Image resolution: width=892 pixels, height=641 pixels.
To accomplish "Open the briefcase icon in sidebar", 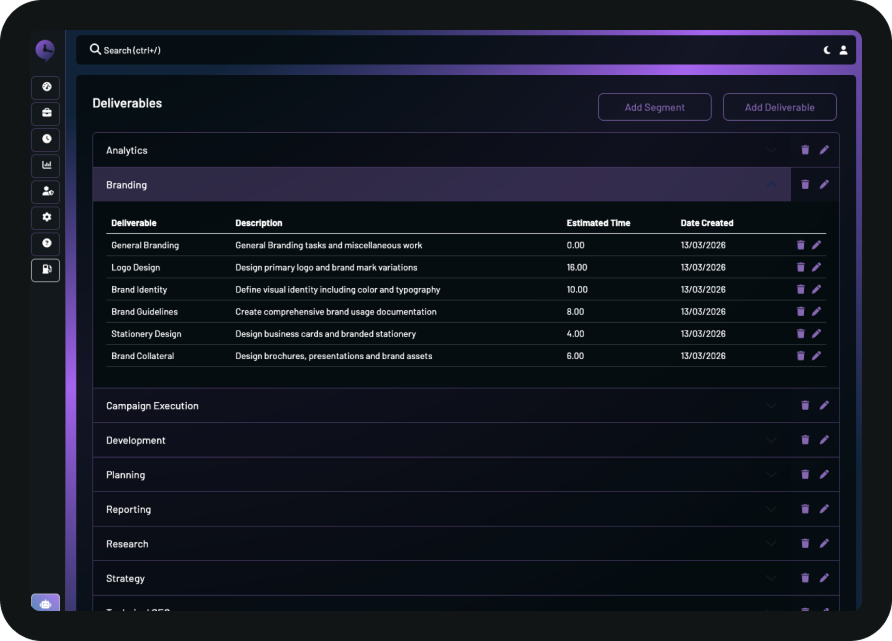I will pos(46,113).
